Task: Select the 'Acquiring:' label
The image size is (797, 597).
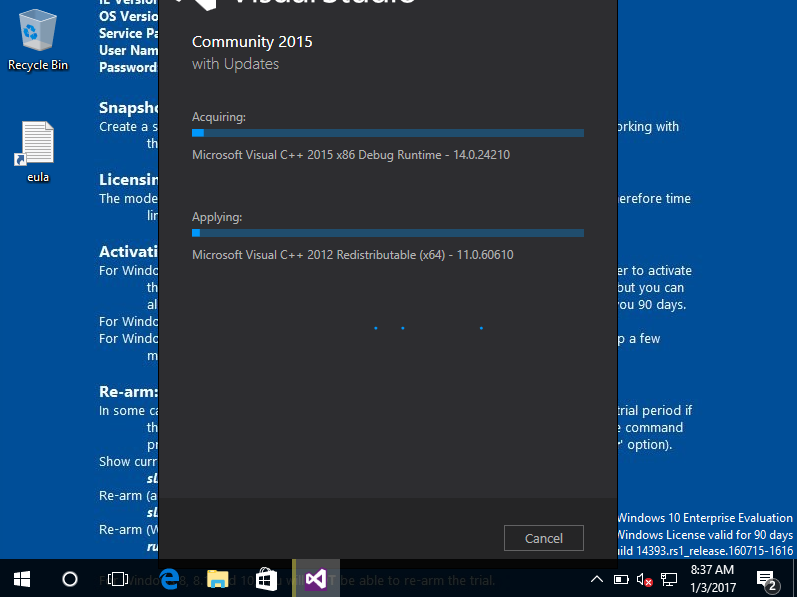Action: (219, 117)
